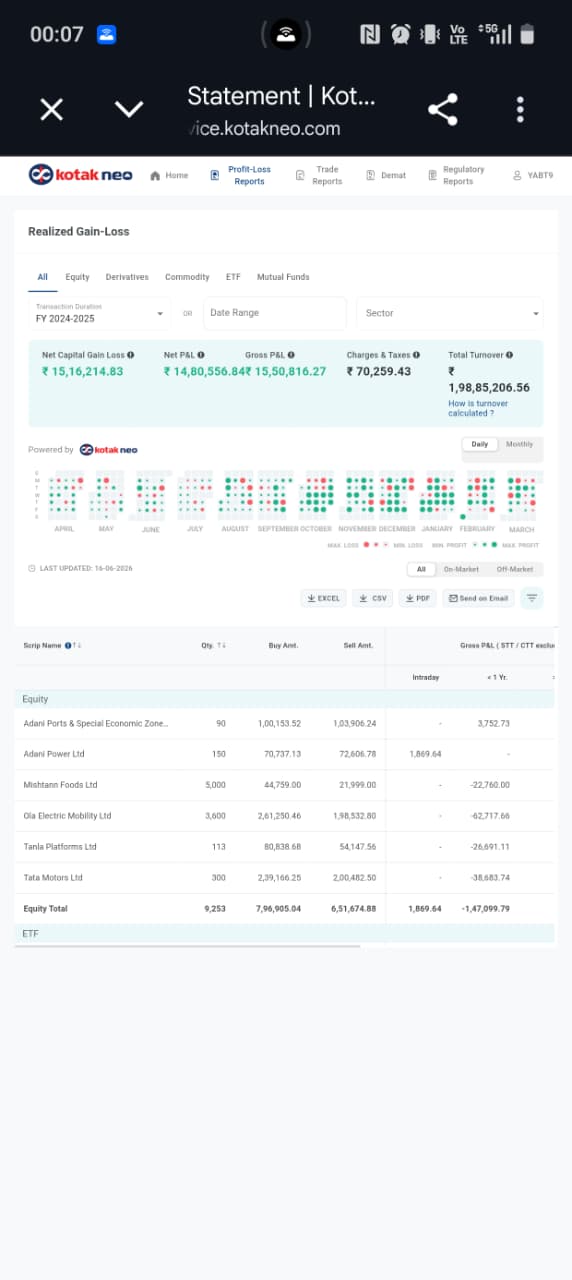
Task: Open the three-dot overflow menu
Action: click(520, 109)
